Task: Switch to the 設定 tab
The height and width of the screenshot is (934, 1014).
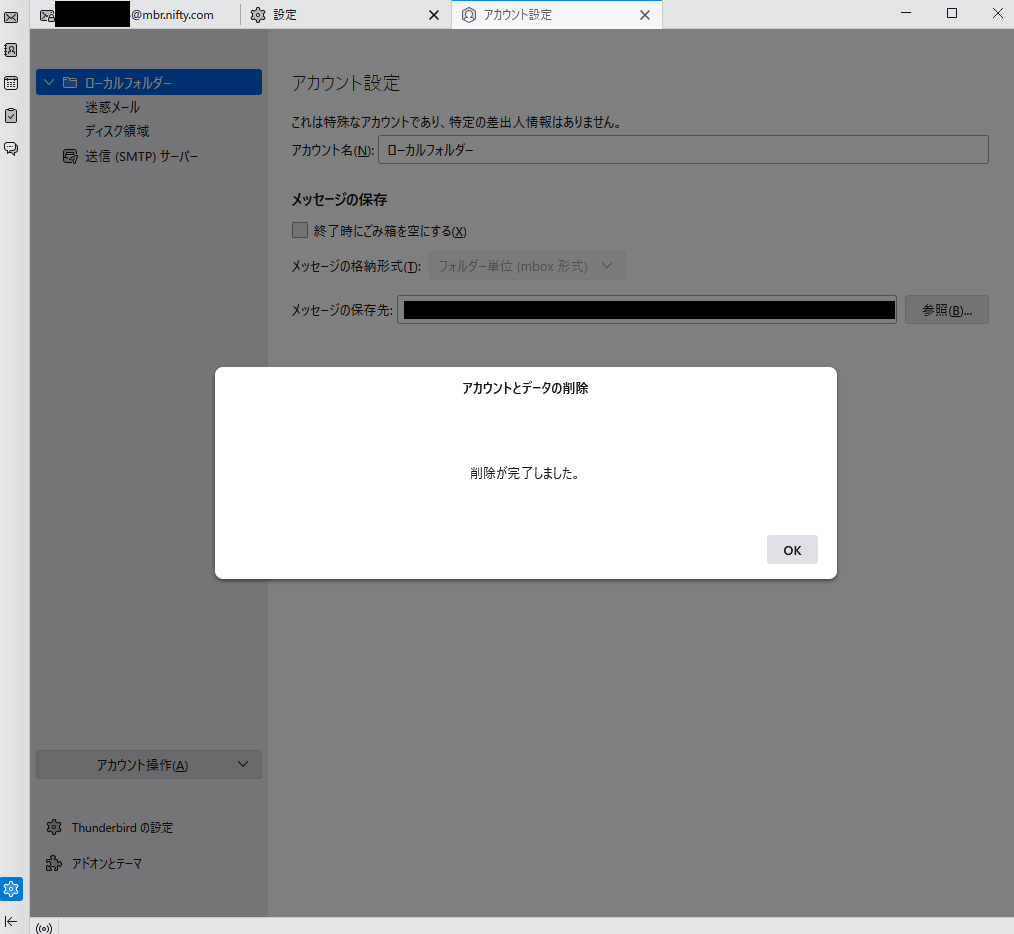Action: pyautogui.click(x=340, y=15)
